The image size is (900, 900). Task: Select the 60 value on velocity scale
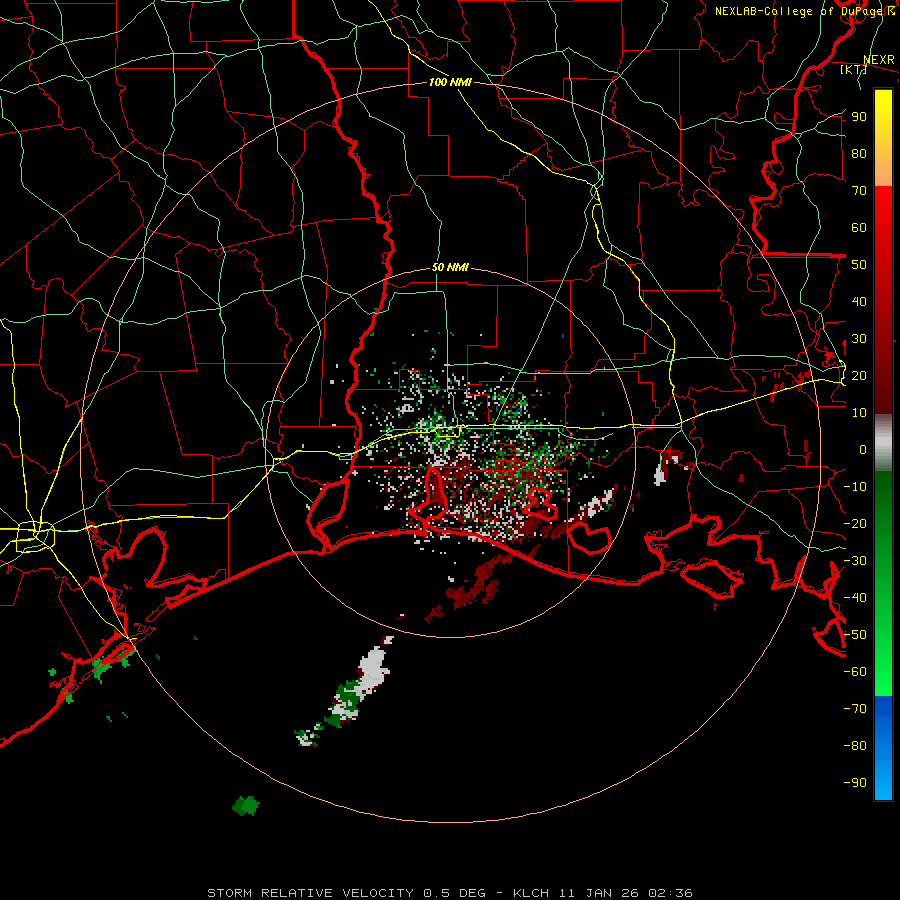tap(859, 227)
